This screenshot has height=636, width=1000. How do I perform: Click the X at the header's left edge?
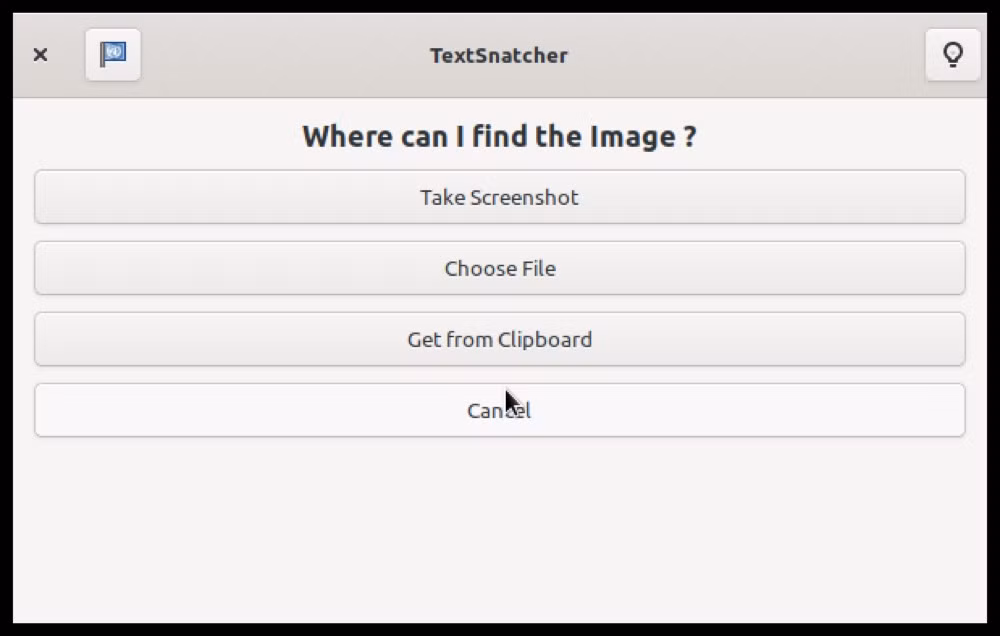coord(40,55)
